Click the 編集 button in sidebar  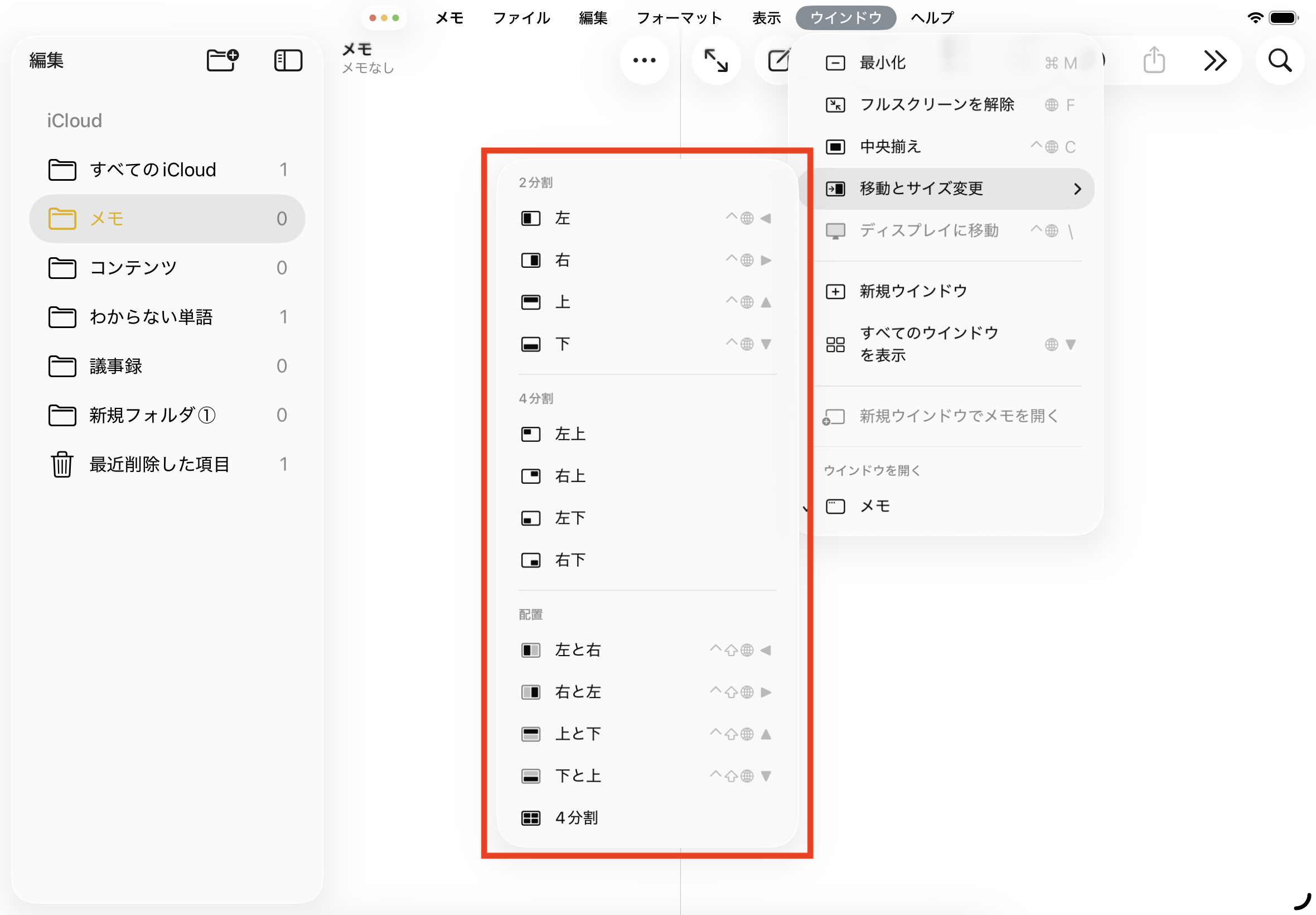coord(46,60)
